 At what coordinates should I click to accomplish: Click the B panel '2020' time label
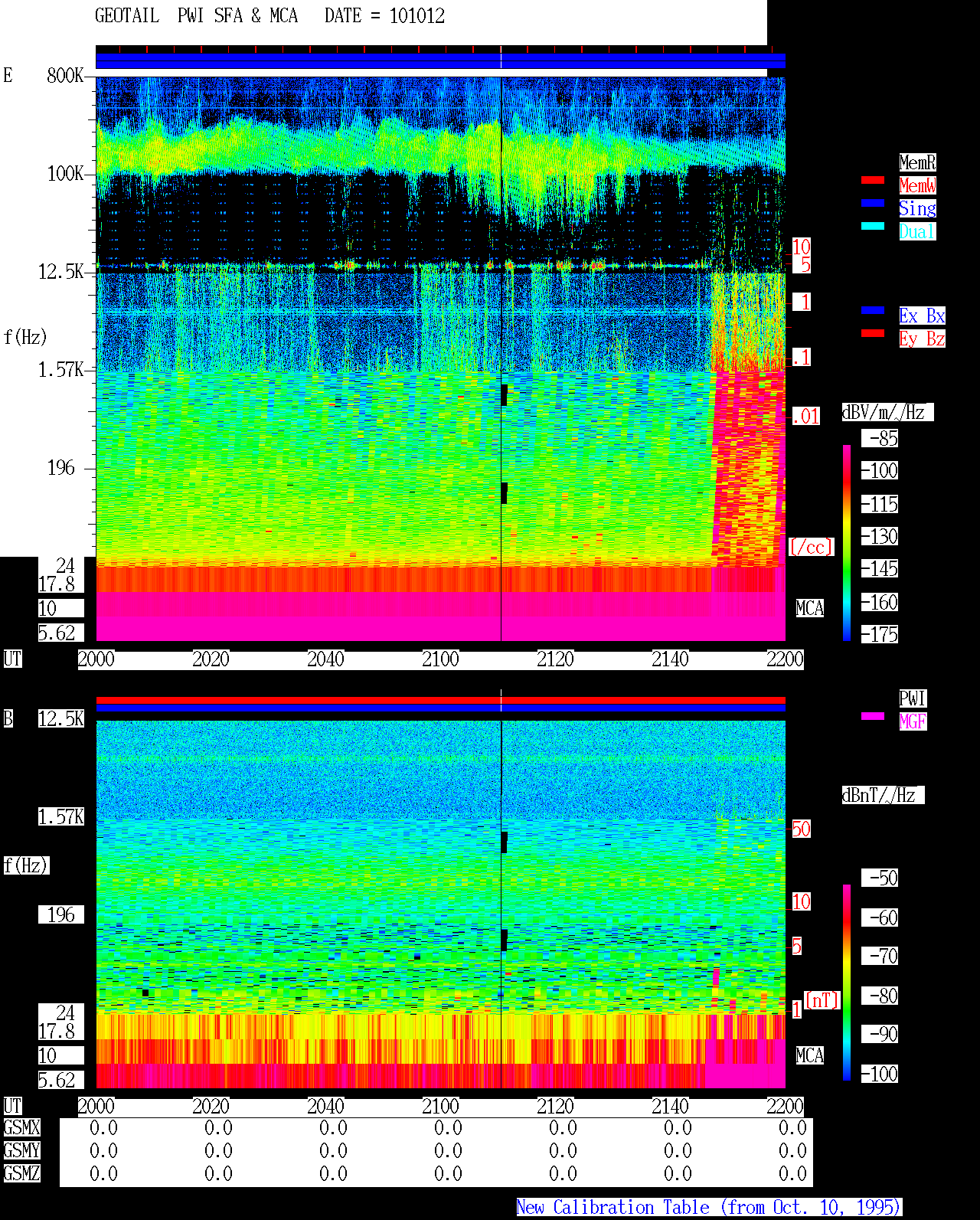point(211,1106)
